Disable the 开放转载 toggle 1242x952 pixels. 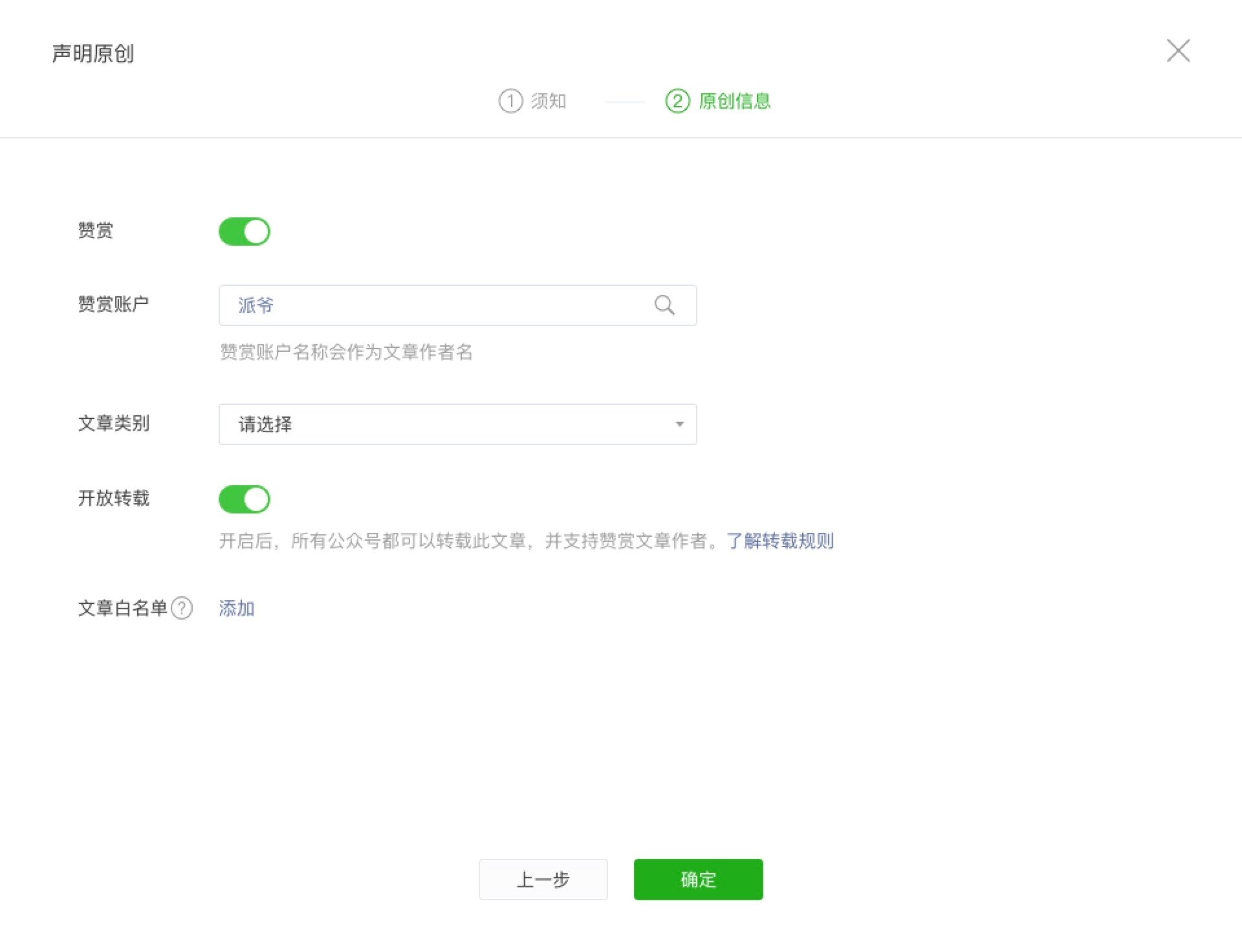click(x=245, y=499)
